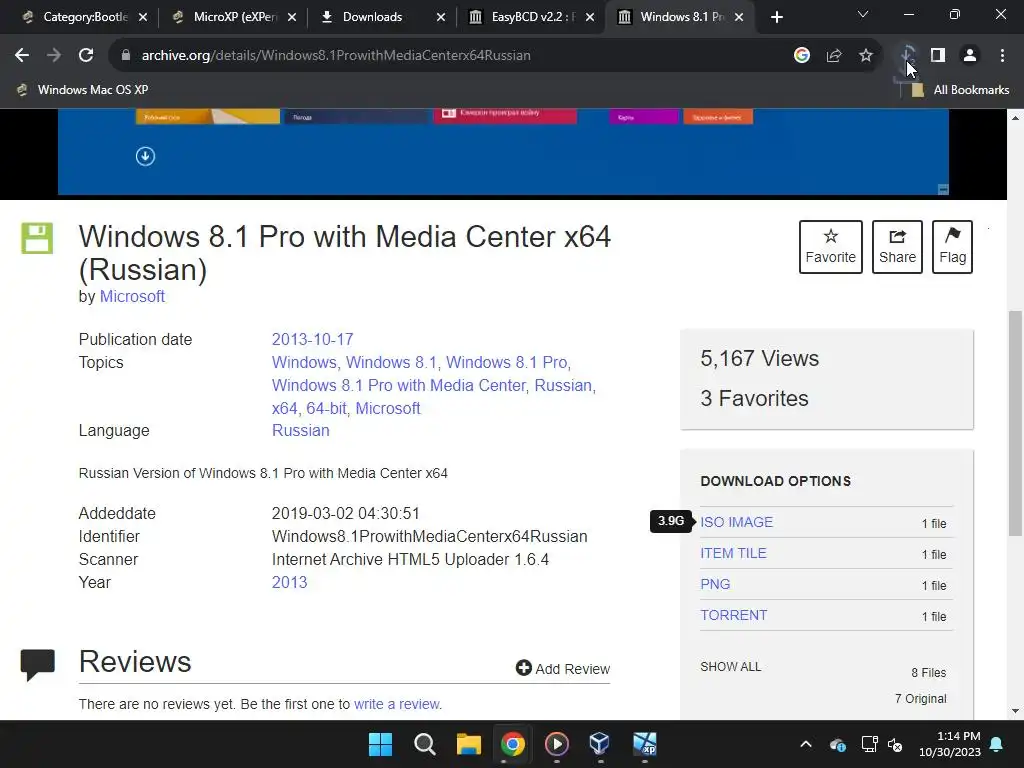Click the scrollbar down arrow
This screenshot has width=1024, height=768.
coord(1015,711)
